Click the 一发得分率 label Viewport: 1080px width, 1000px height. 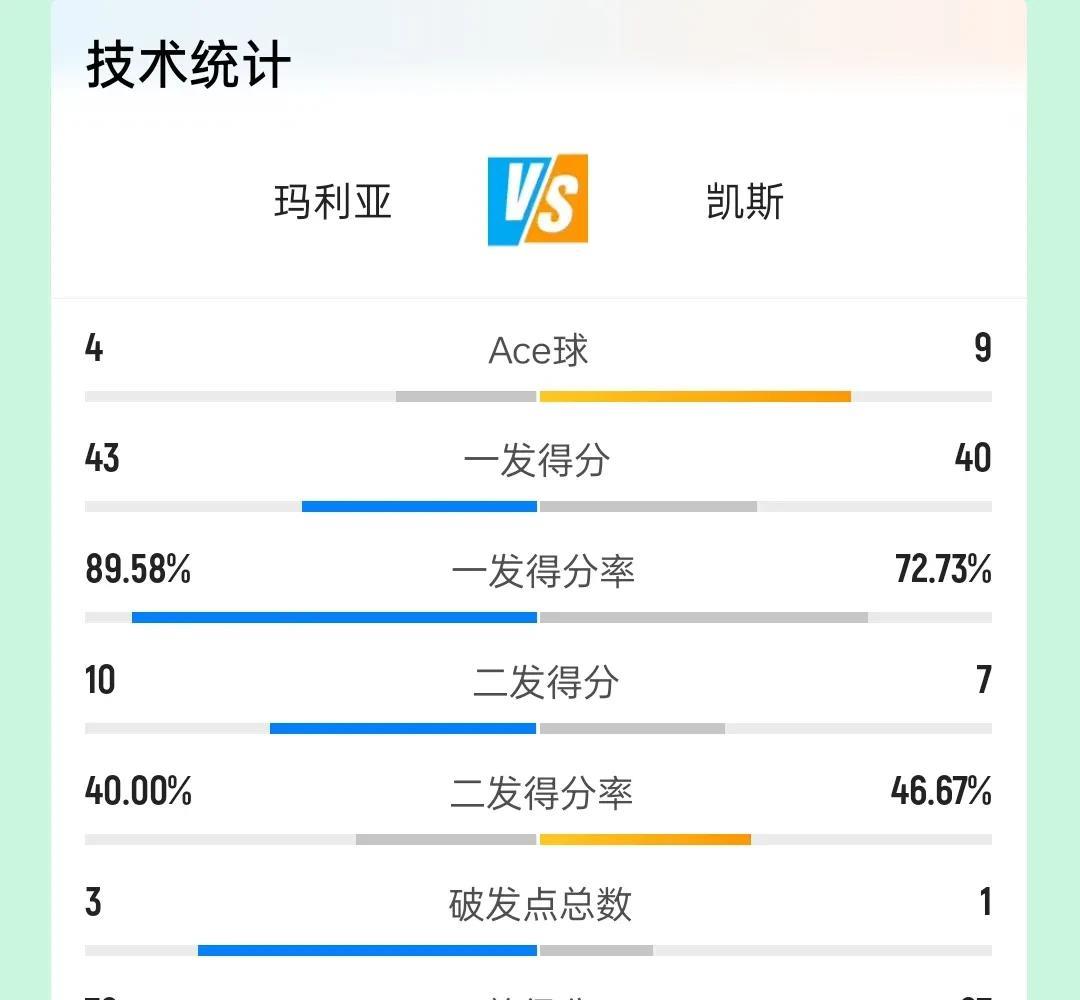tap(543, 571)
